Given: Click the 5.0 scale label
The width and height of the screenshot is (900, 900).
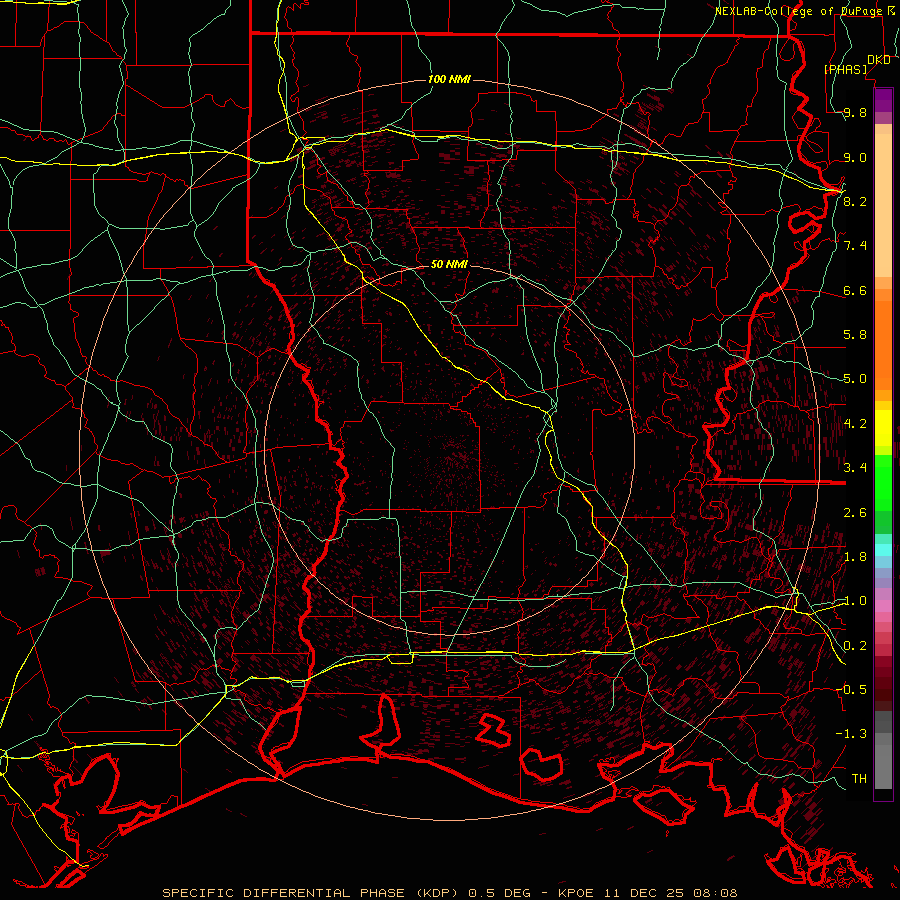Looking at the screenshot, I should 855,379.
